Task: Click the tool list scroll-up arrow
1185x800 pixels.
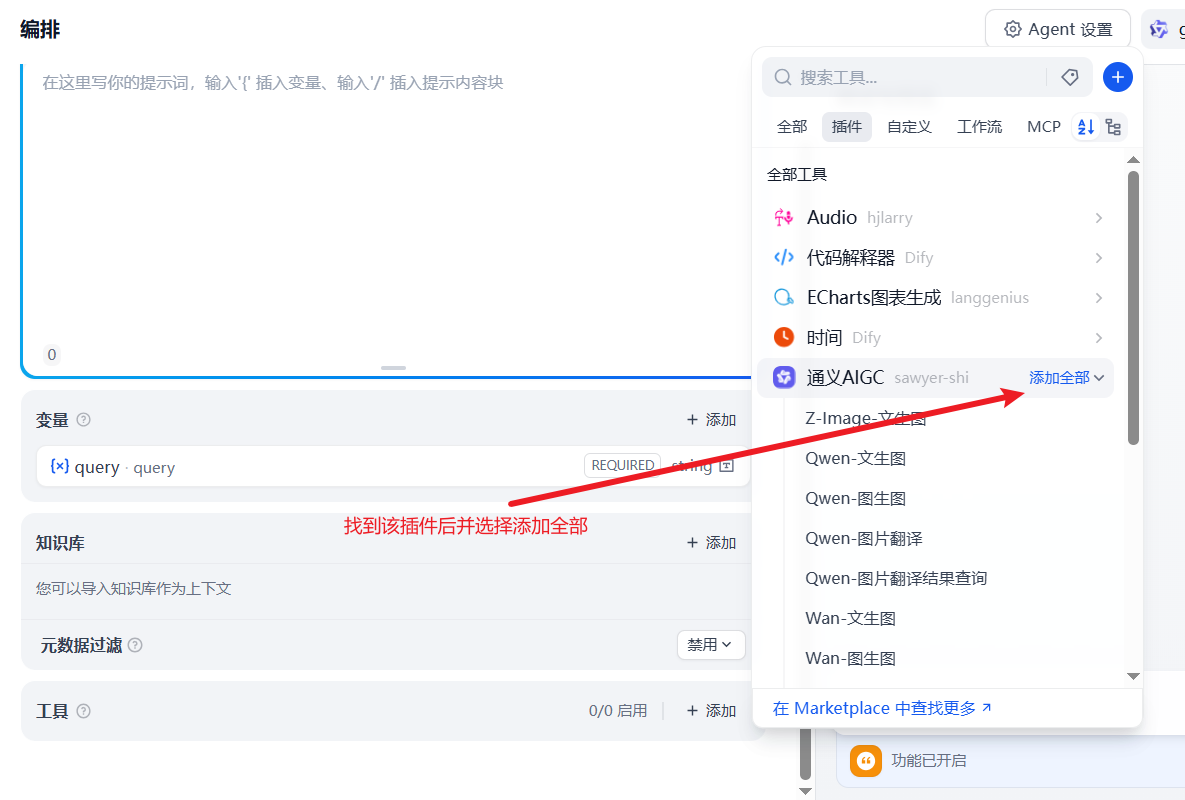Action: [x=1133, y=159]
